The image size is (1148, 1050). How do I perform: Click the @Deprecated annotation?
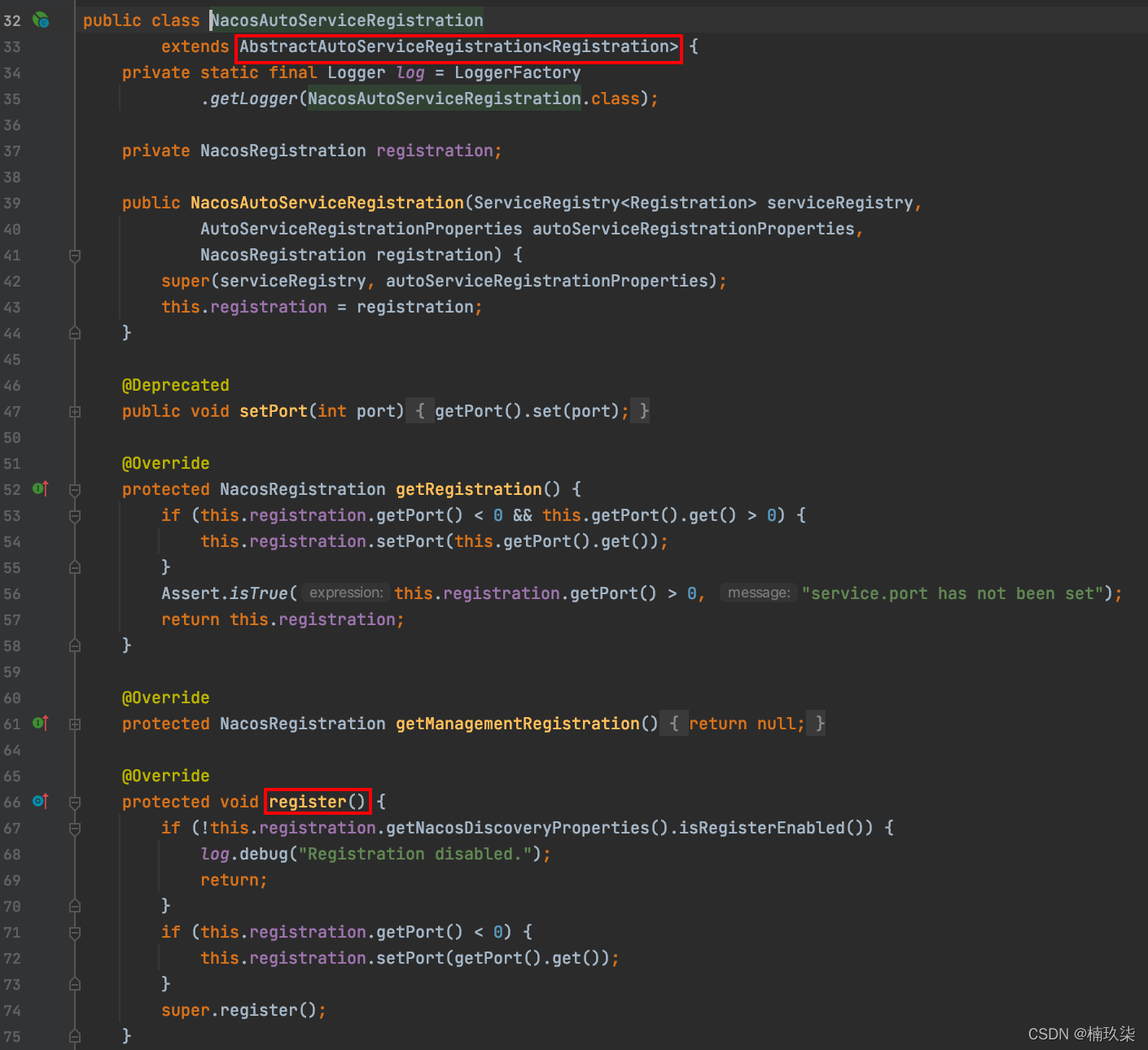pyautogui.click(x=176, y=385)
